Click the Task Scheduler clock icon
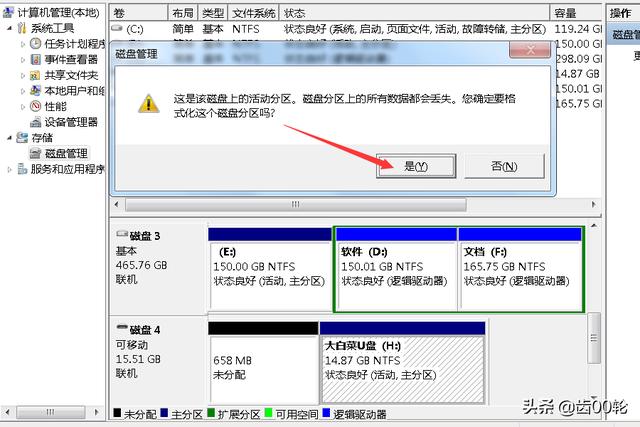This screenshot has width=640, height=427. [36, 44]
